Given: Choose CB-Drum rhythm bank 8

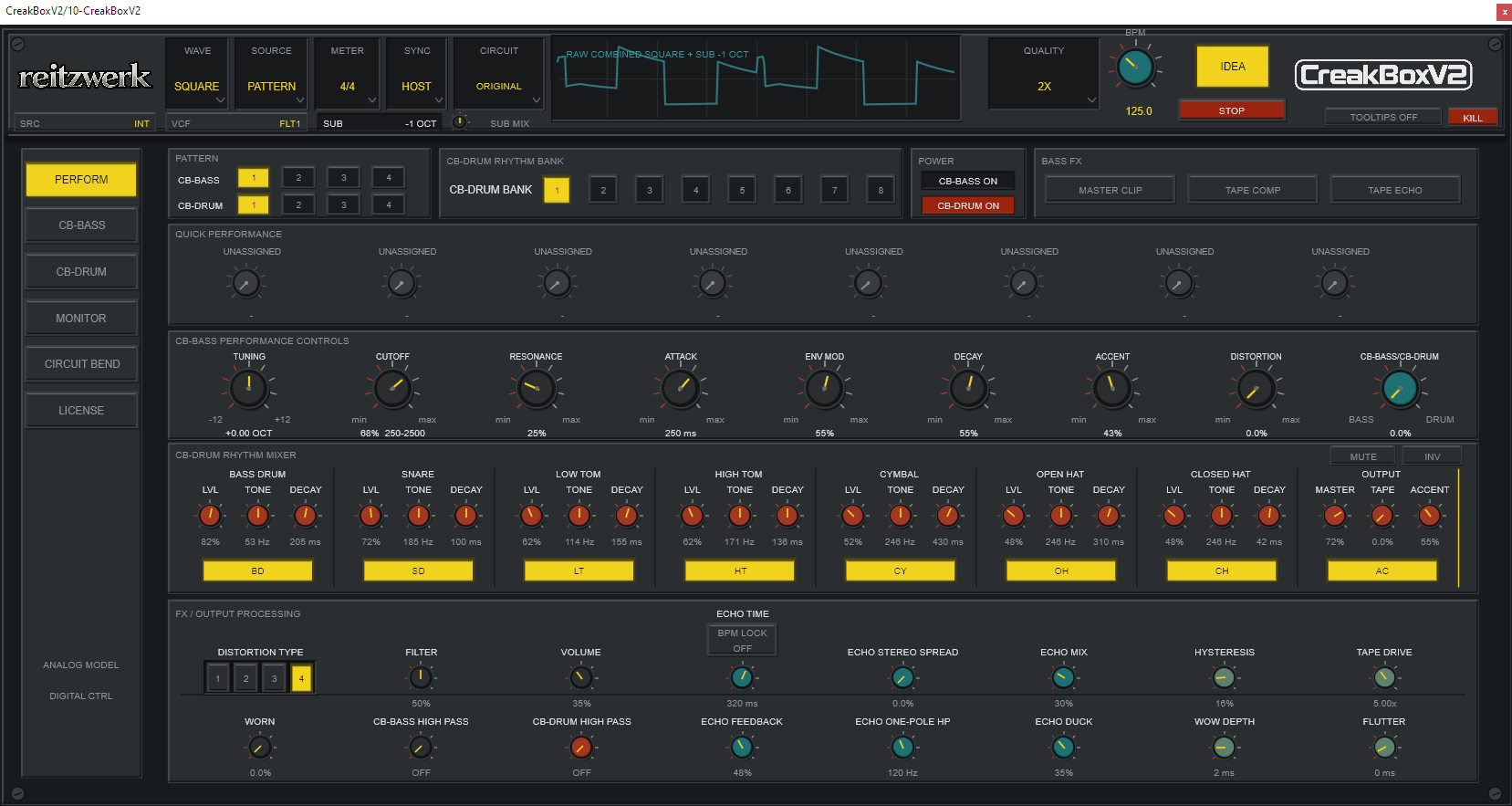Looking at the screenshot, I should (881, 190).
